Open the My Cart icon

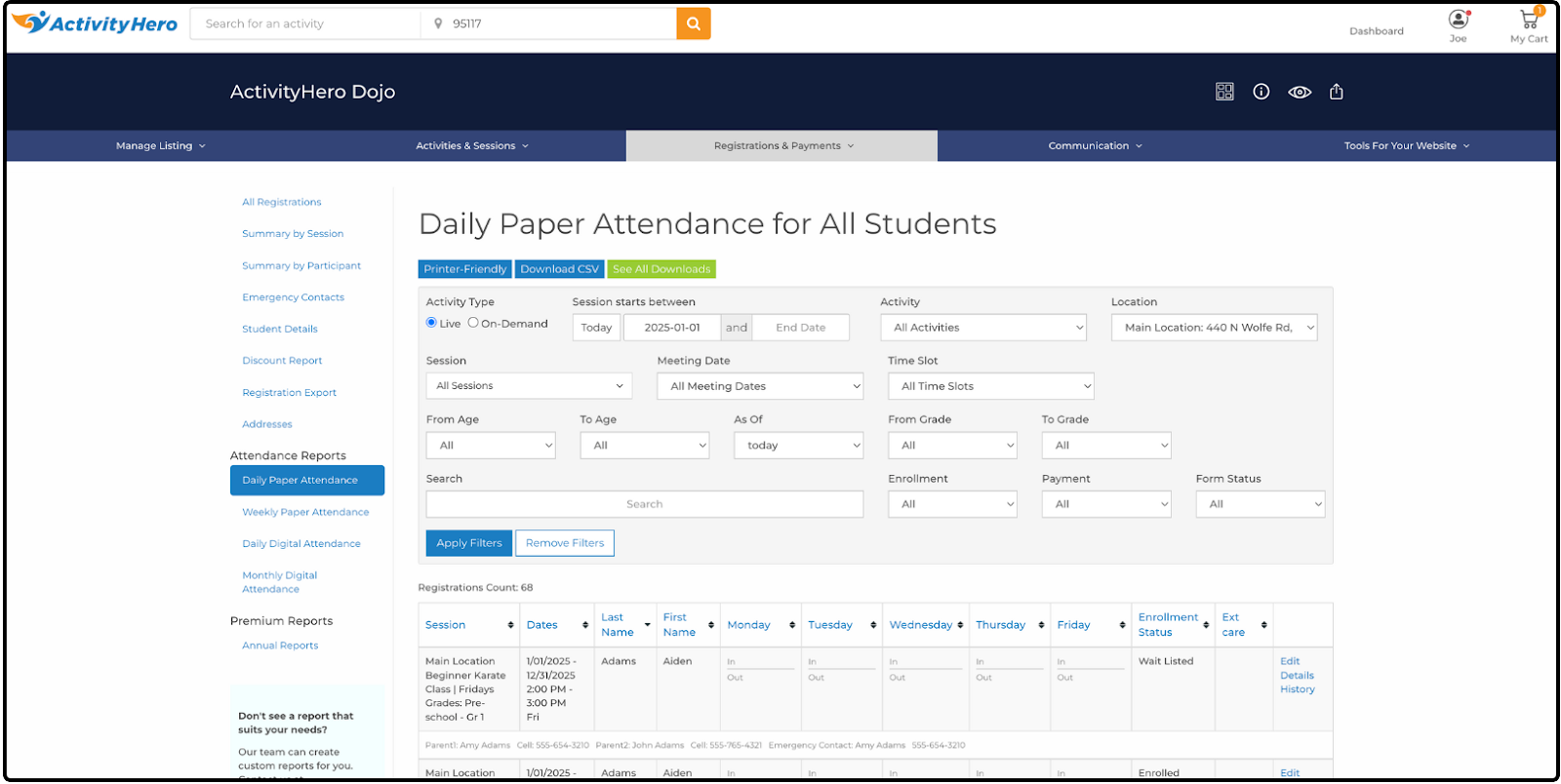tap(1529, 19)
